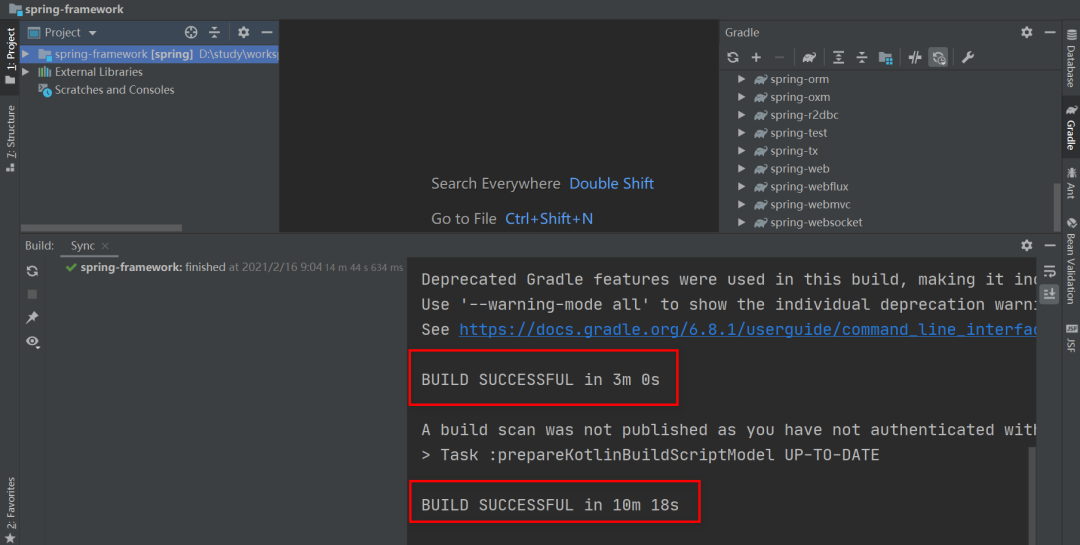
Task: Collapse all in Project panel
Action: point(215,32)
